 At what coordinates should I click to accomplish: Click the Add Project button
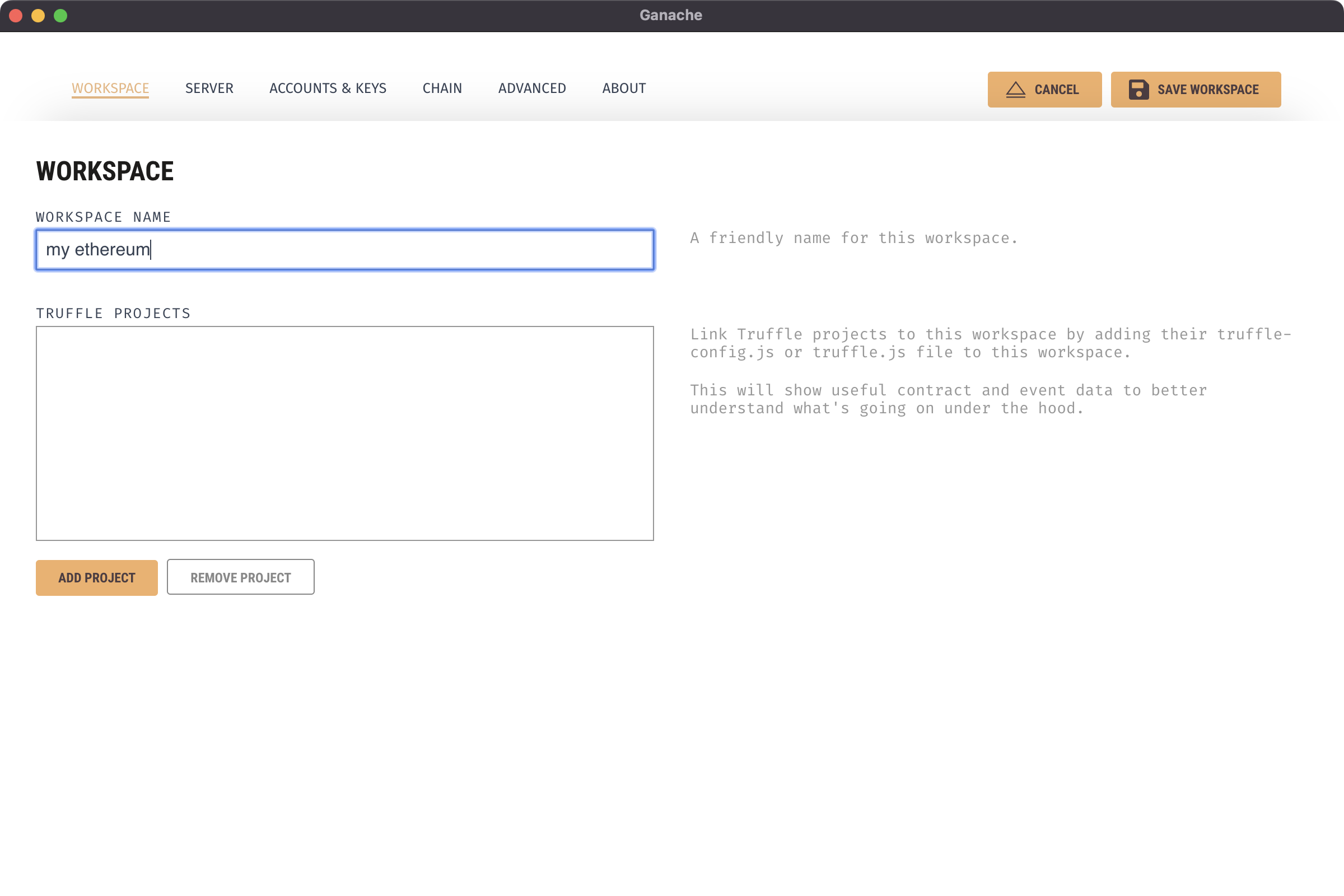click(96, 578)
